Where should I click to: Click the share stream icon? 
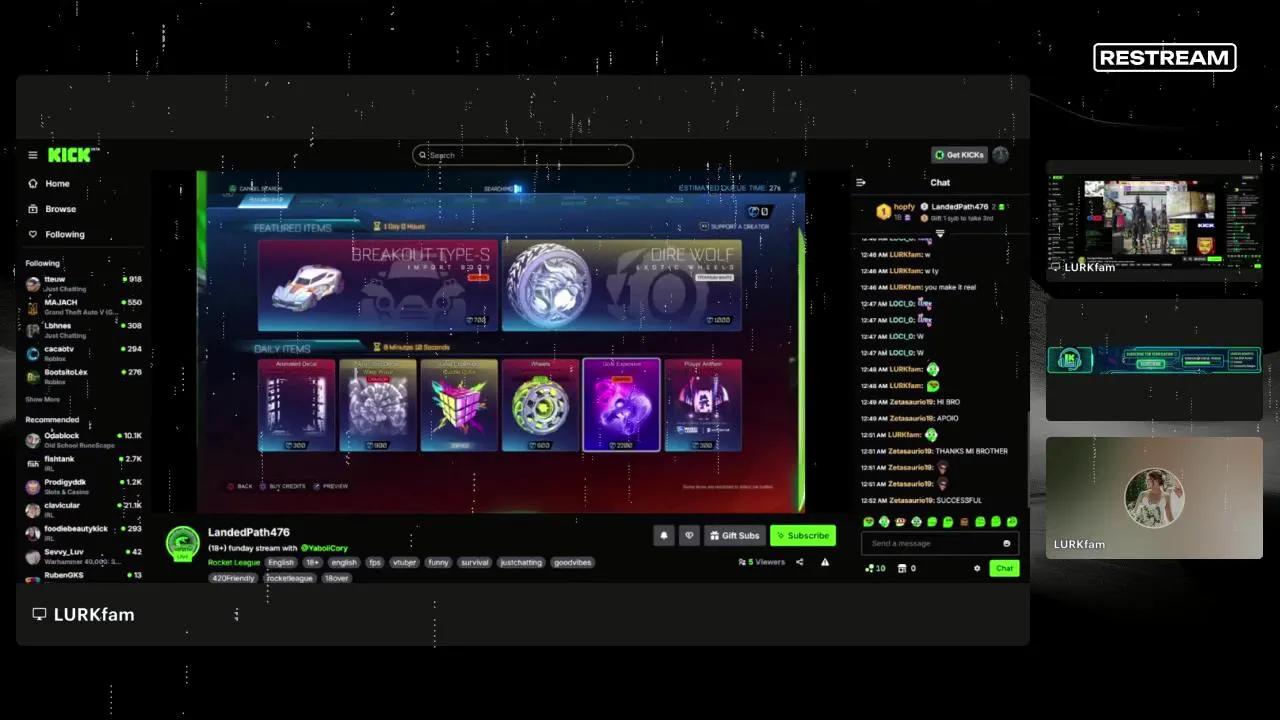[x=800, y=562]
